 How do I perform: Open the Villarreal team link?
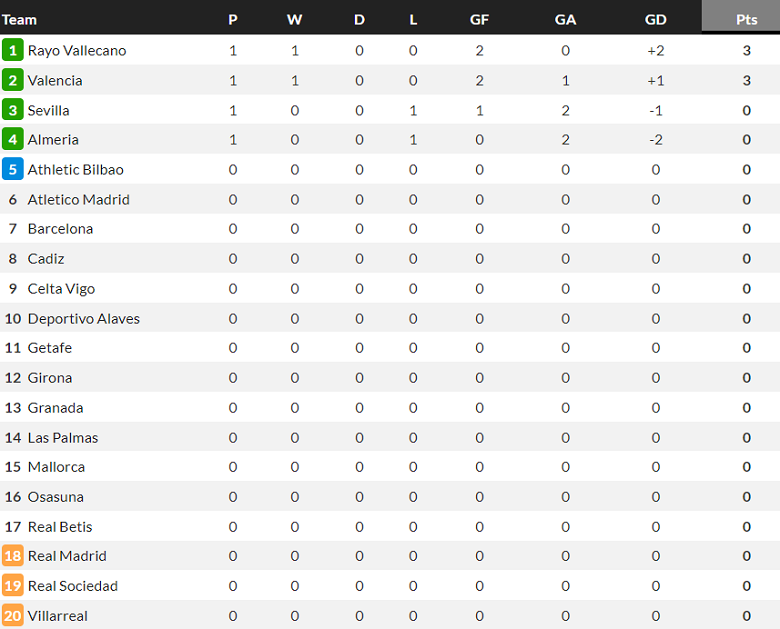(58, 616)
